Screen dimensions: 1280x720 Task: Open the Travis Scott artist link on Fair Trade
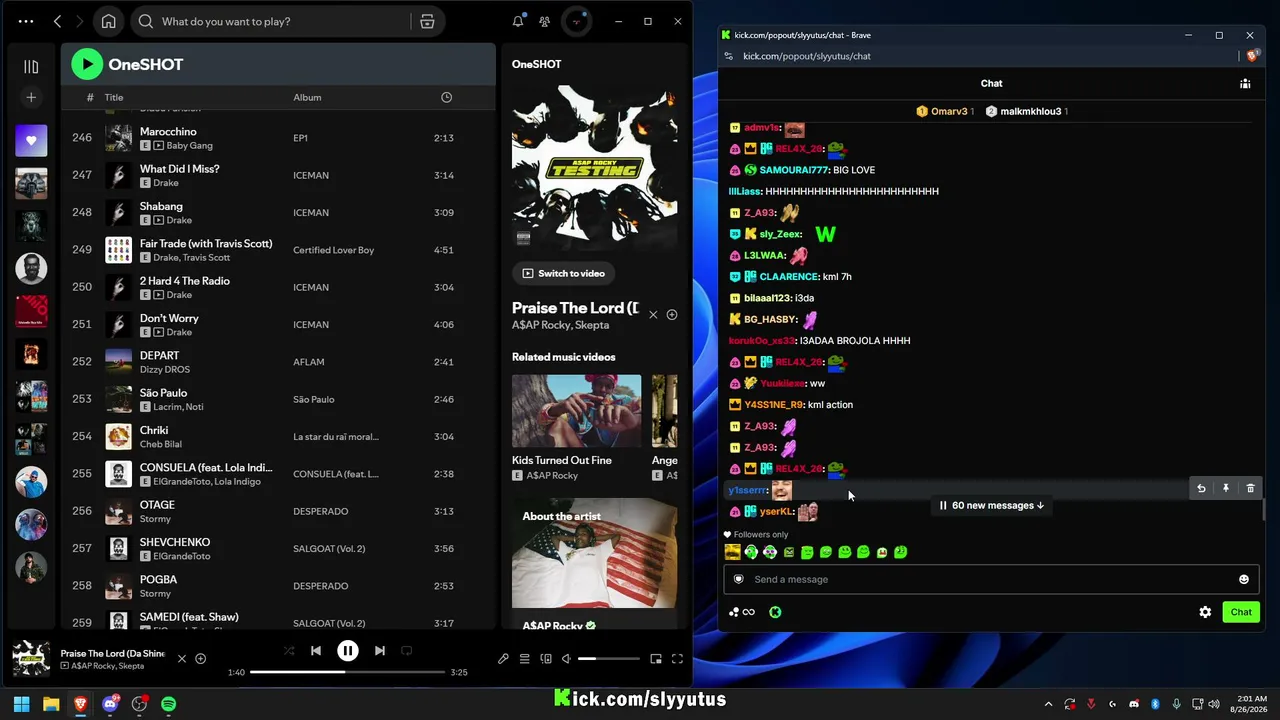pos(206,258)
